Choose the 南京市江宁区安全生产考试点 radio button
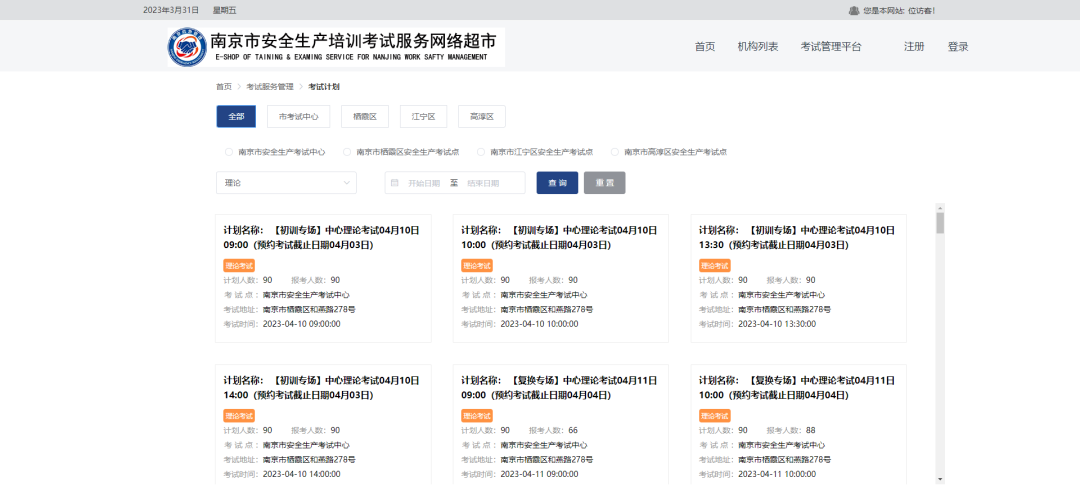Screen dimensions: 1080x495 [481, 152]
